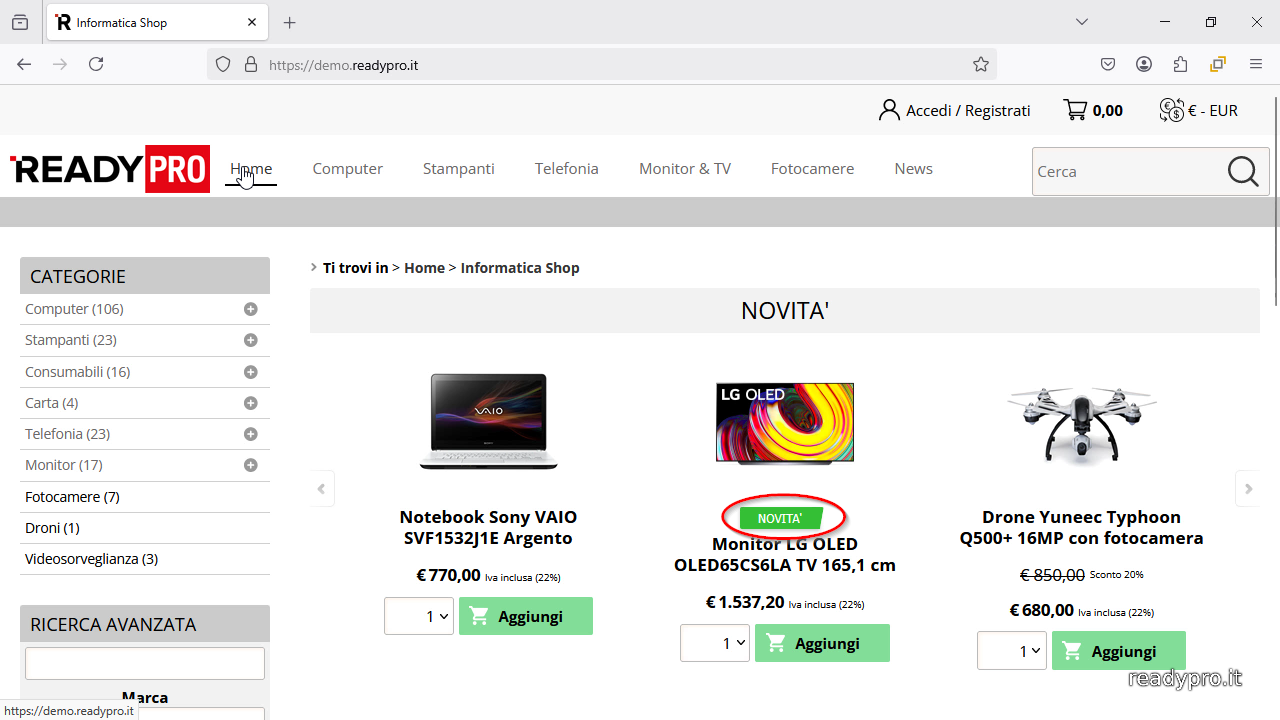Image resolution: width=1280 pixels, height=720 pixels.
Task: Click the page vertical scrollbar
Action: pyautogui.click(x=1275, y=200)
